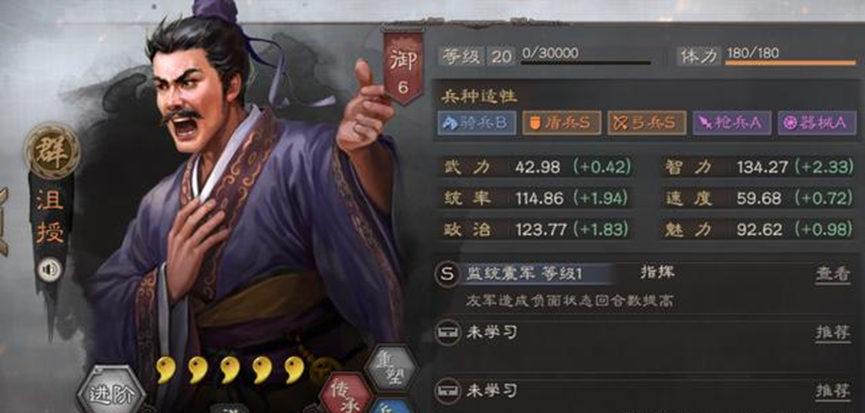
Task: Choose the 盾兵S troop type tag
Action: (562, 123)
